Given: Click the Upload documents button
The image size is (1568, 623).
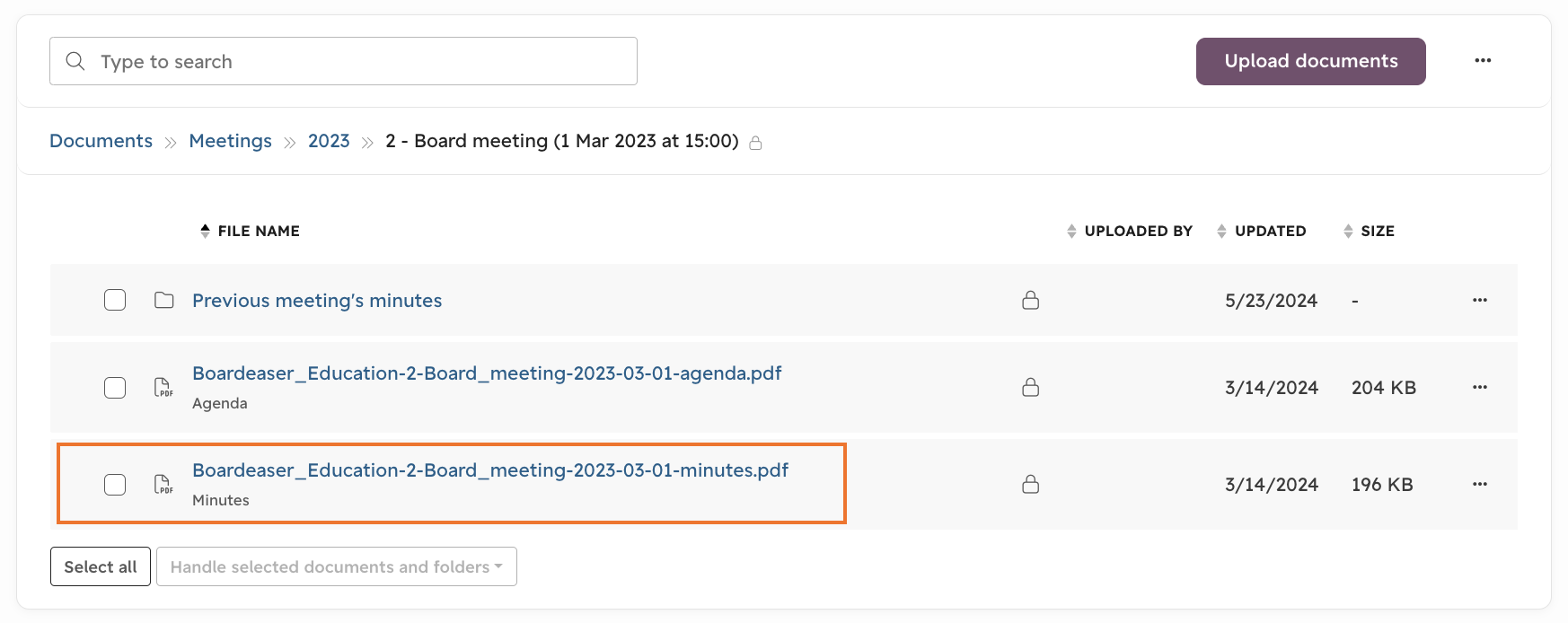Looking at the screenshot, I should pos(1311,61).
